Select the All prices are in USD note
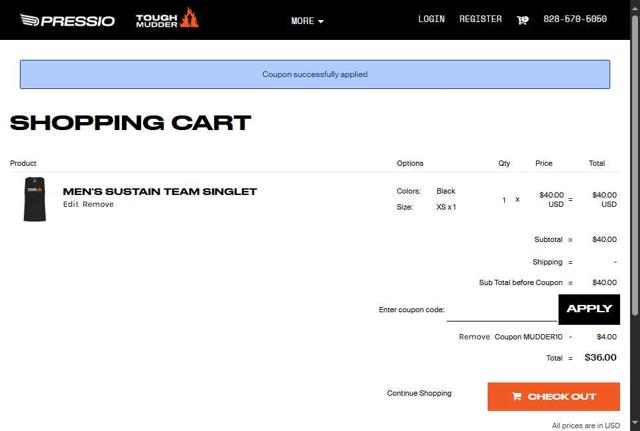The height and width of the screenshot is (431, 640). [x=586, y=426]
